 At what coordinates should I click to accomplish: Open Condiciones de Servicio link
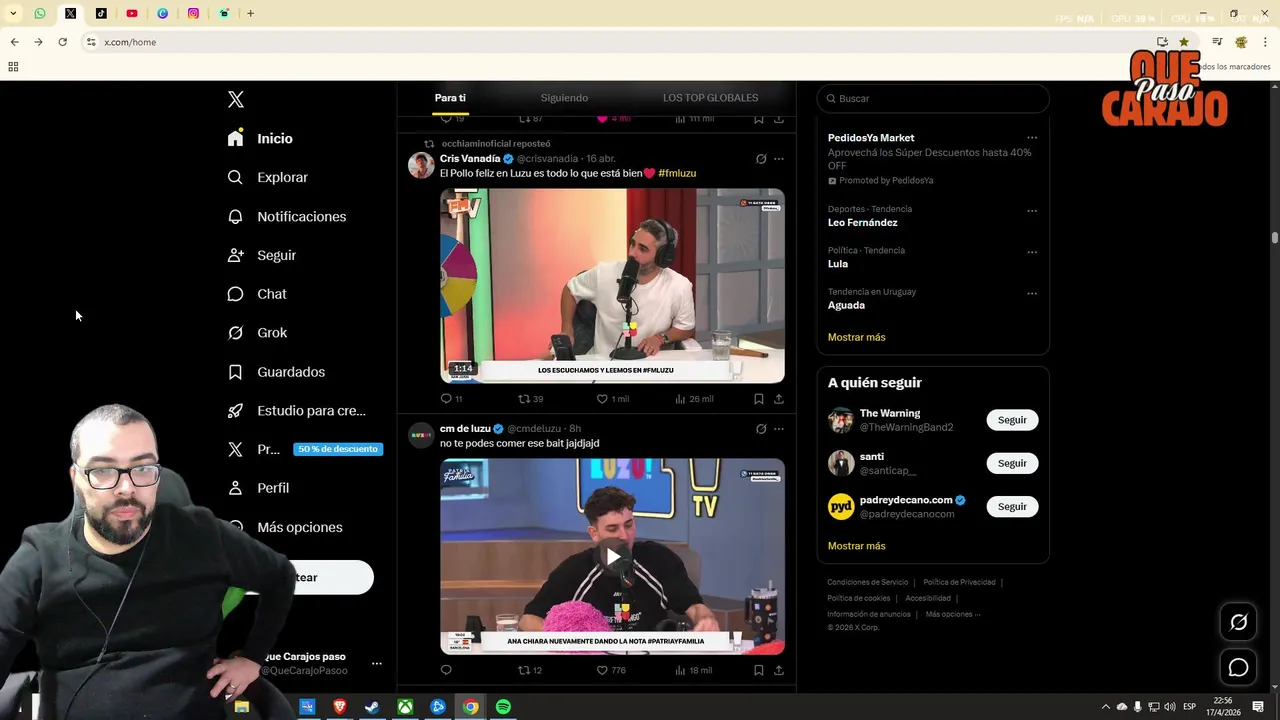click(868, 582)
